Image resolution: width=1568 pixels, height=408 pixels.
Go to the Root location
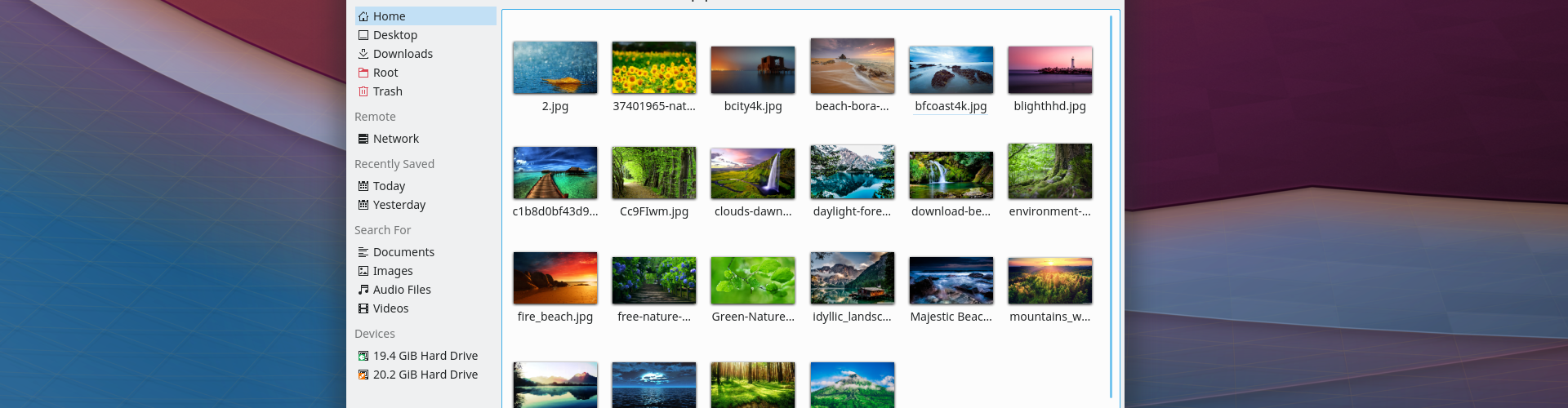[x=385, y=73]
